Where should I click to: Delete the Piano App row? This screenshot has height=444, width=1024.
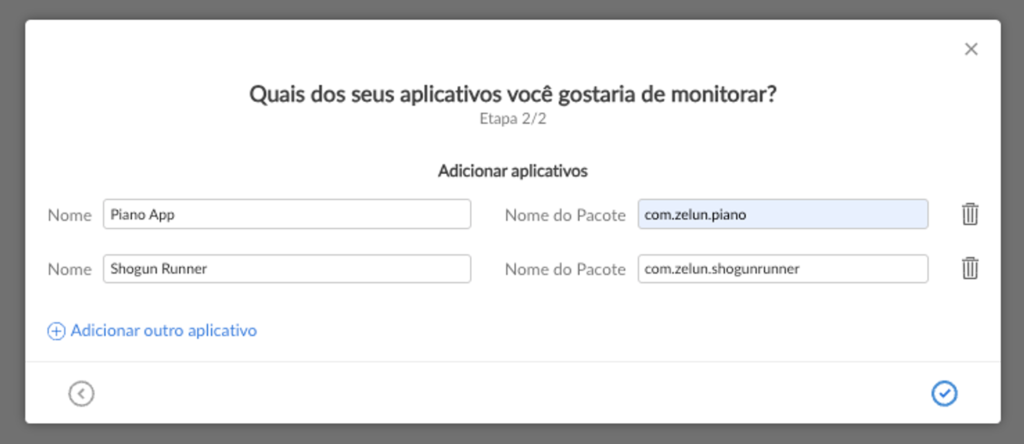tap(969, 214)
